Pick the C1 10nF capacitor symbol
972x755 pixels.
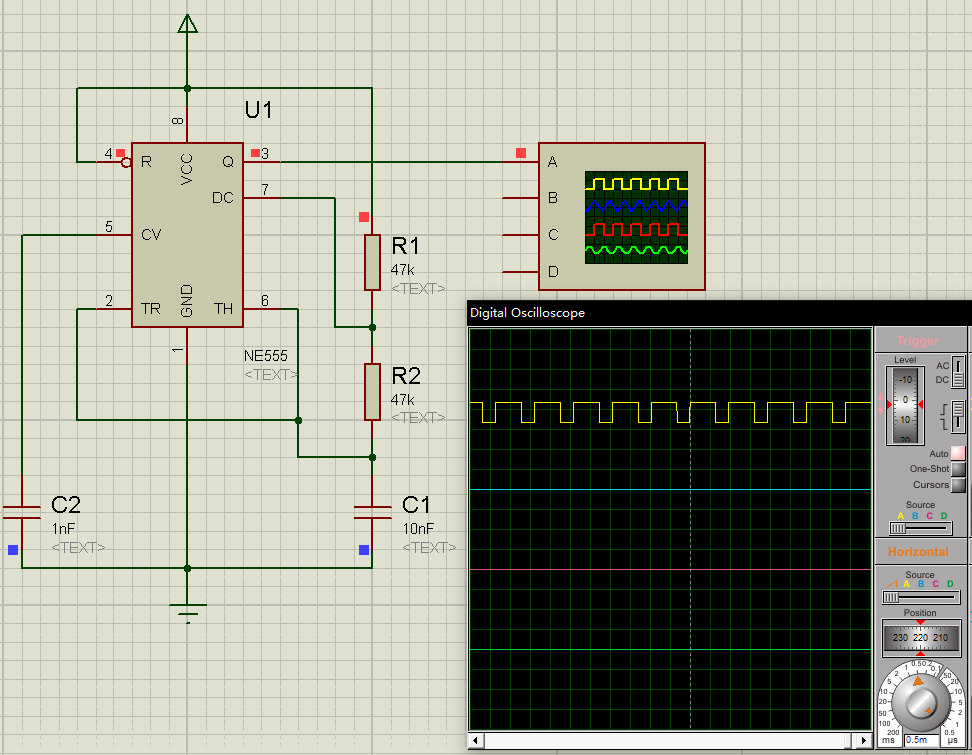pos(372,512)
